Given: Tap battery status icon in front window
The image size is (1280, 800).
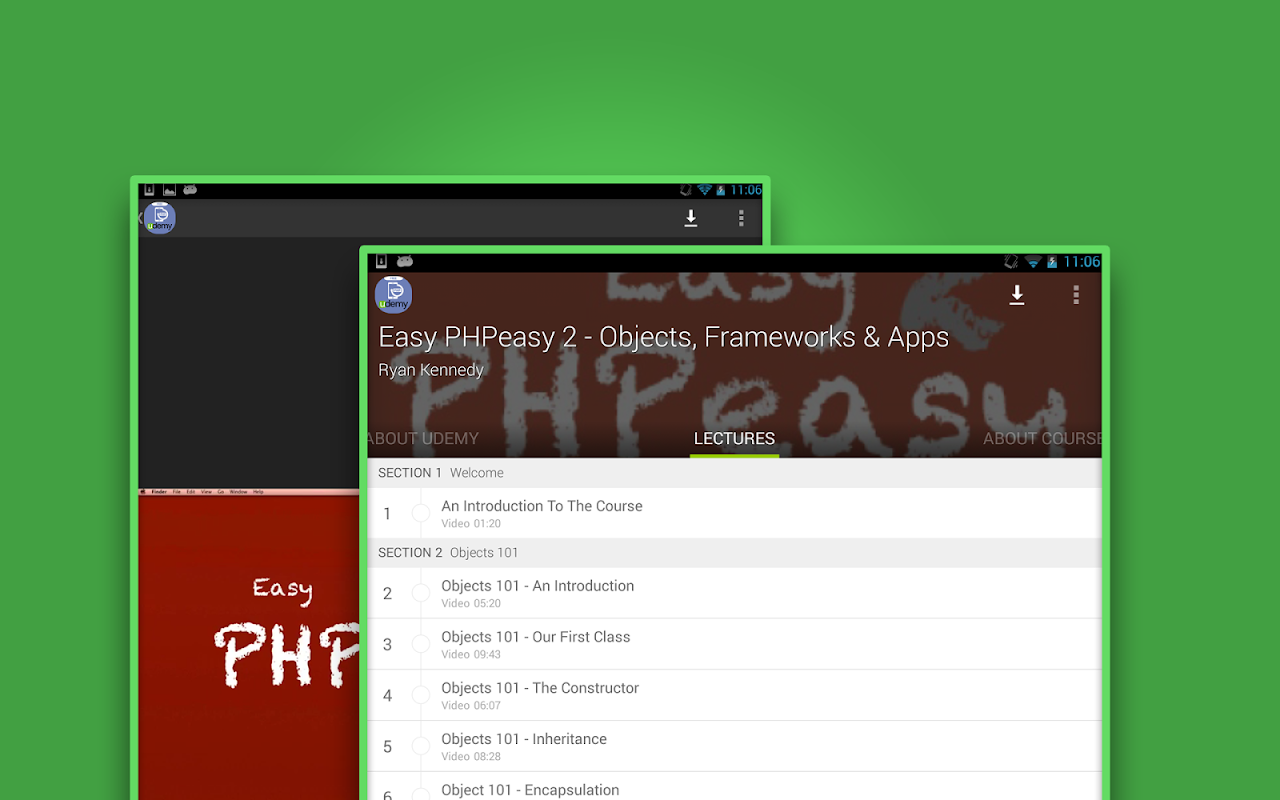Looking at the screenshot, I should (1051, 262).
